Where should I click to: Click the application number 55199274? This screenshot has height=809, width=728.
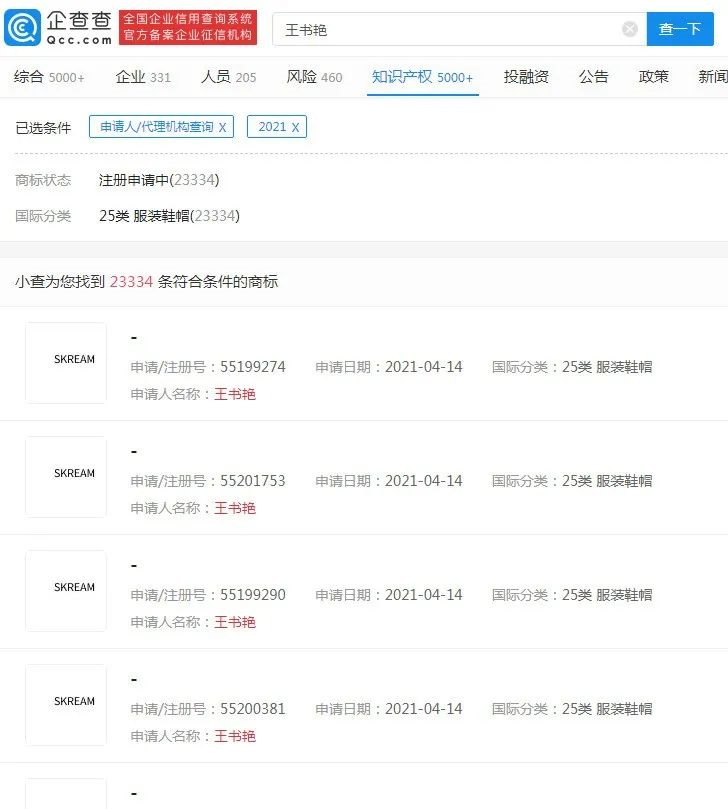pyautogui.click(x=253, y=367)
